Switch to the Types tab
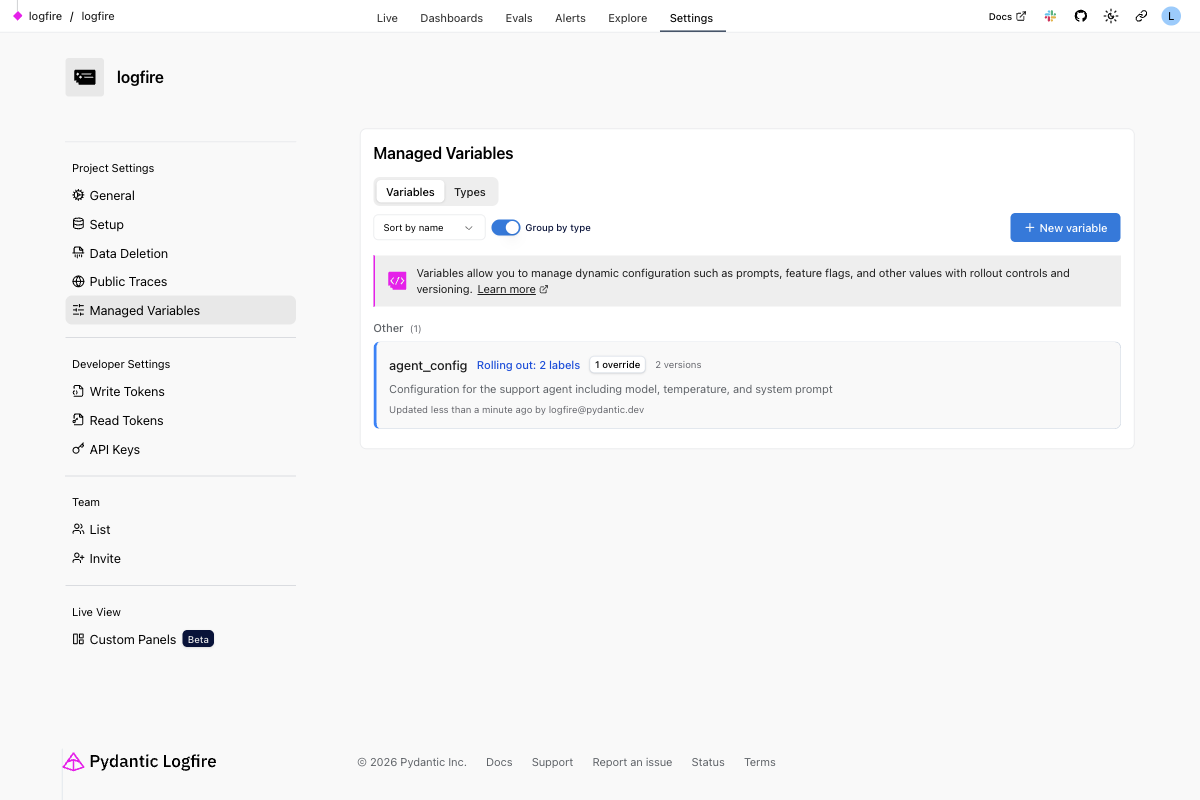Screen dimensions: 1200x800 tap(469, 192)
